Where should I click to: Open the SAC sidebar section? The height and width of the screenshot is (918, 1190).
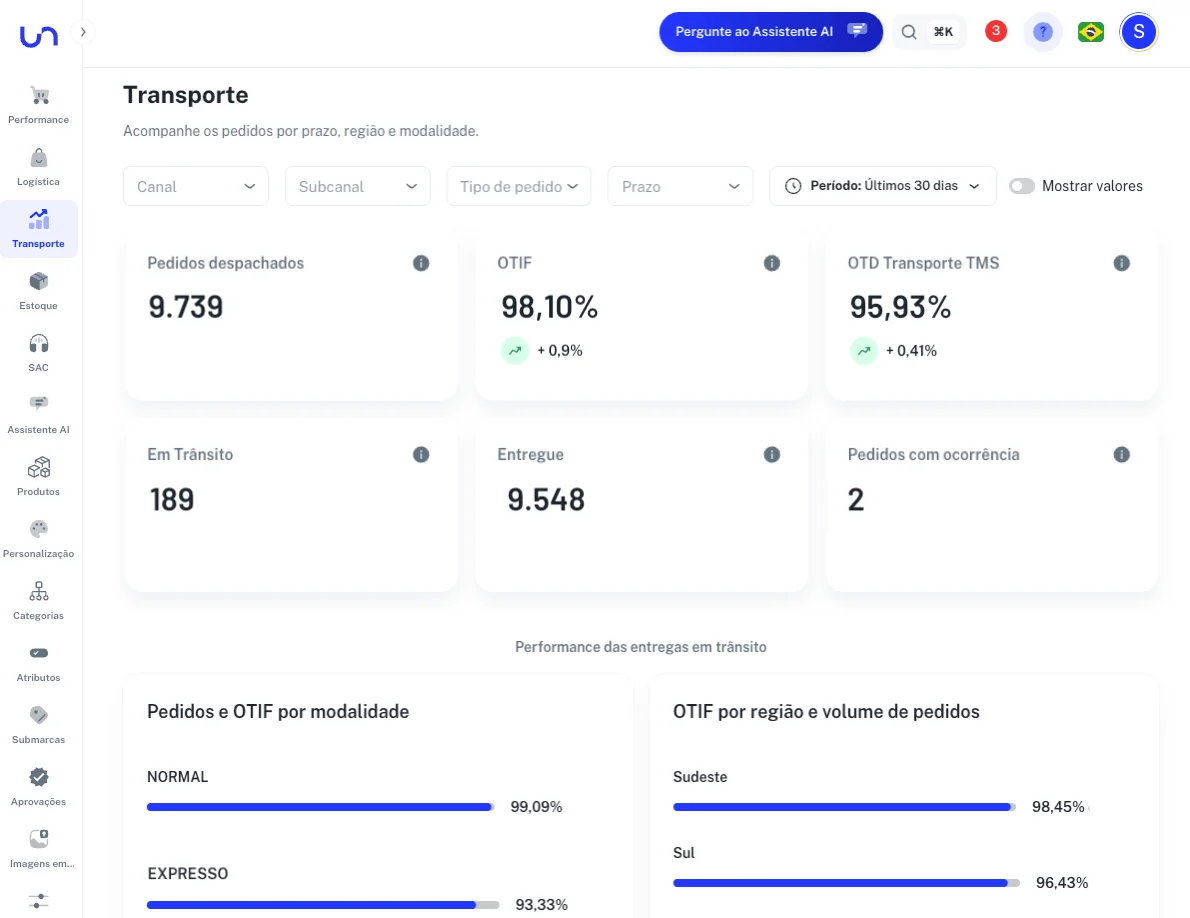click(x=39, y=353)
